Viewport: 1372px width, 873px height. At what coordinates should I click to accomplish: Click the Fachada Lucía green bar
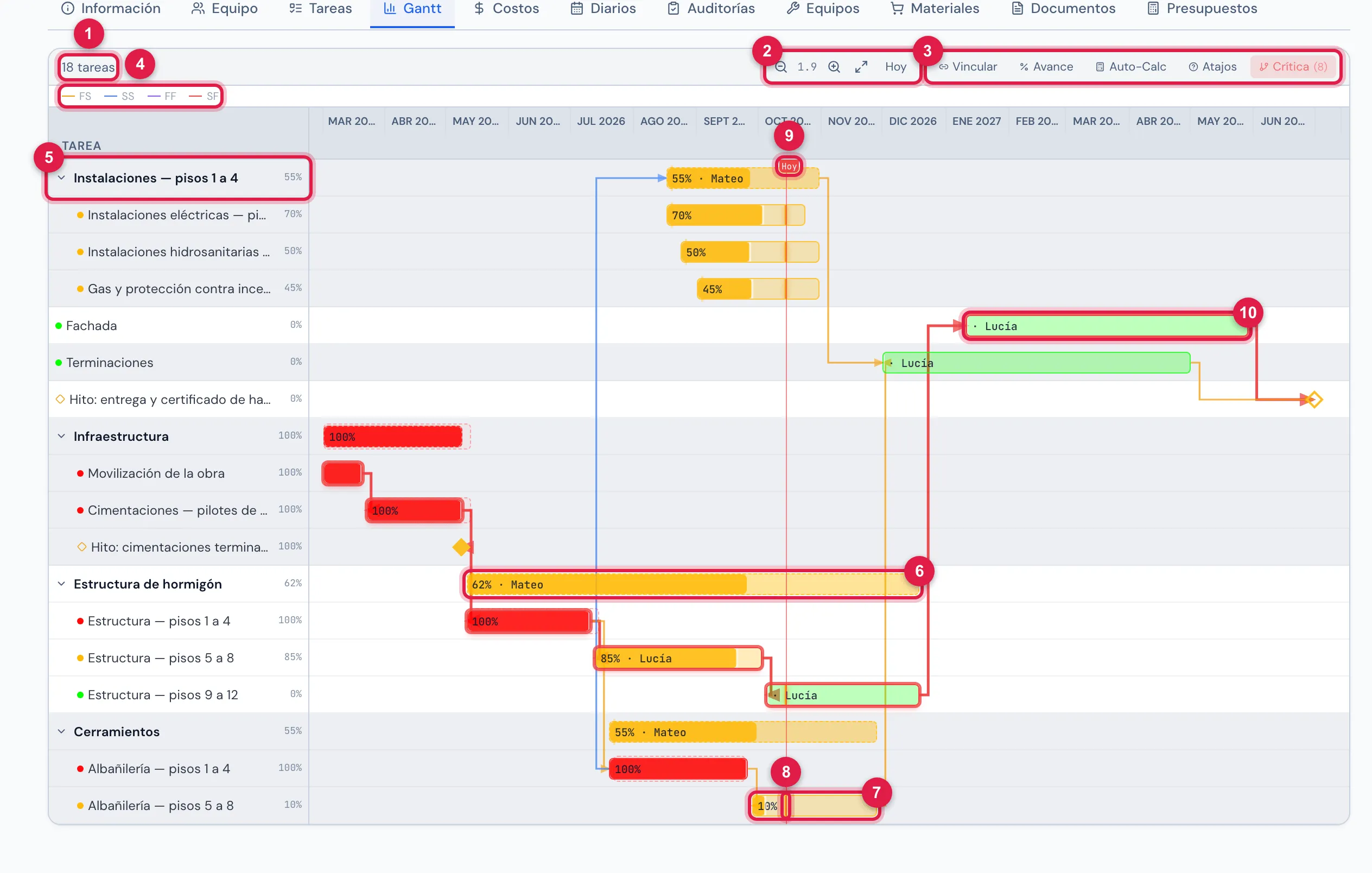pos(1107,326)
